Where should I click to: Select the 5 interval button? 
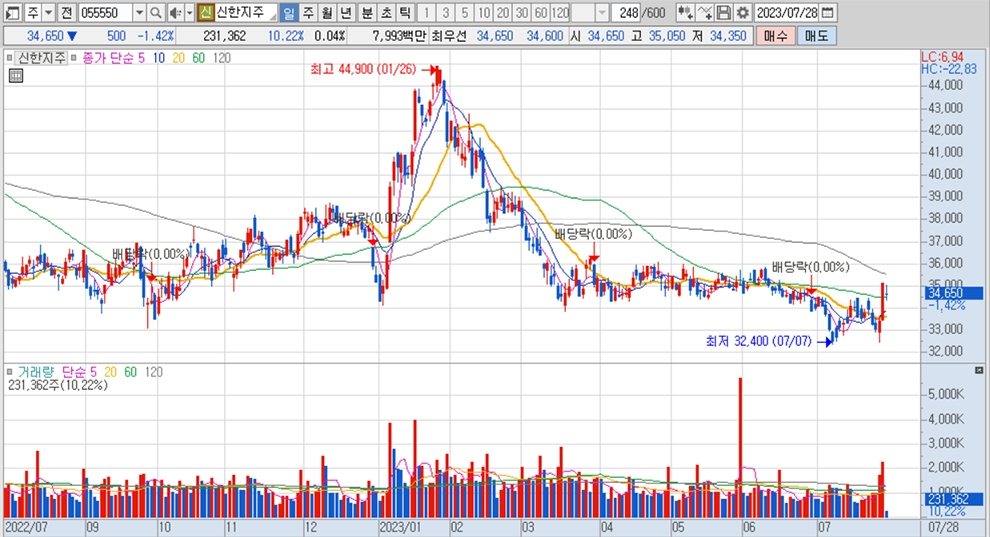[x=465, y=12]
